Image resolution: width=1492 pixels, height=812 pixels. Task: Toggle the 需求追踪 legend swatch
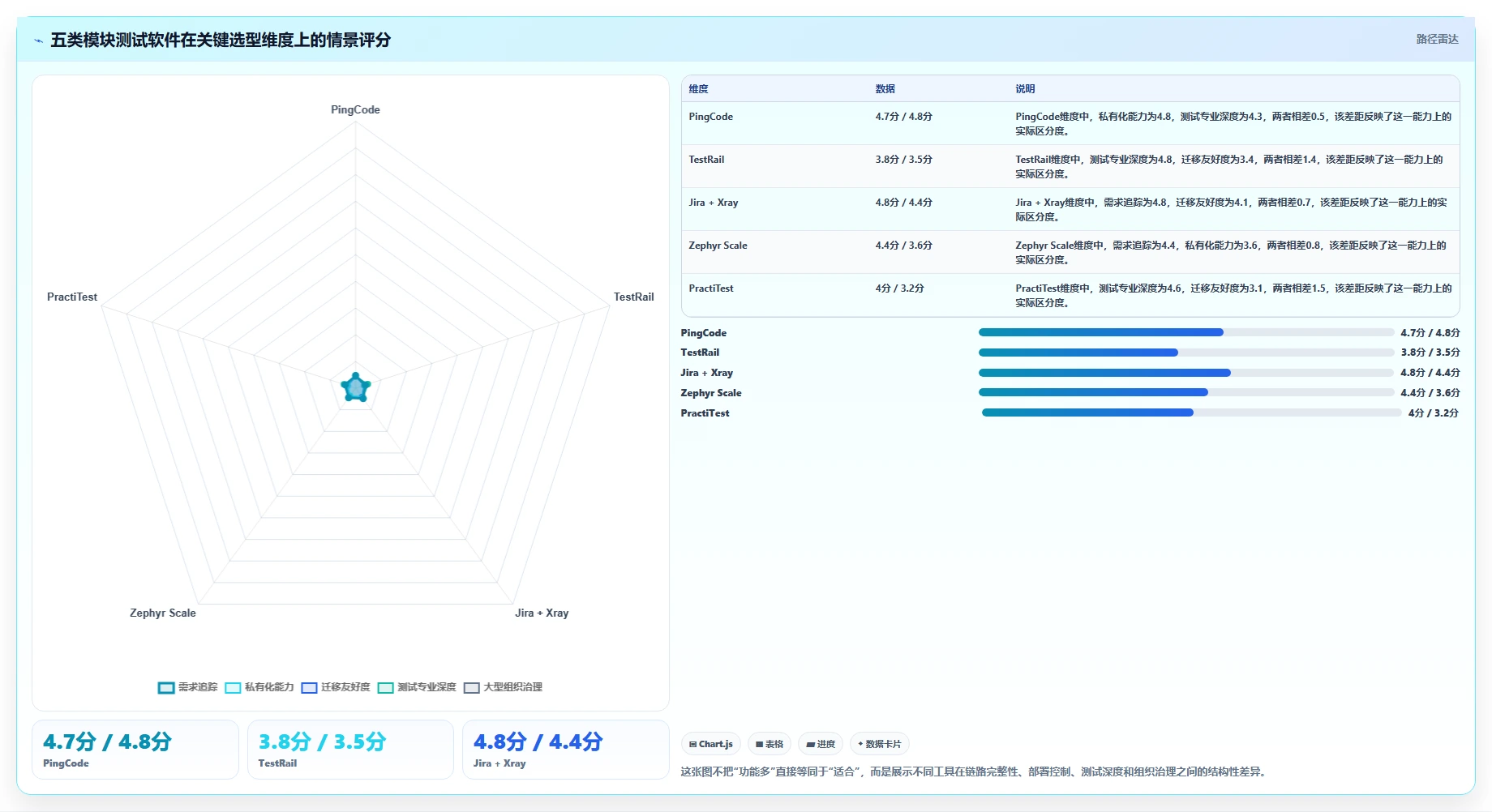166,687
